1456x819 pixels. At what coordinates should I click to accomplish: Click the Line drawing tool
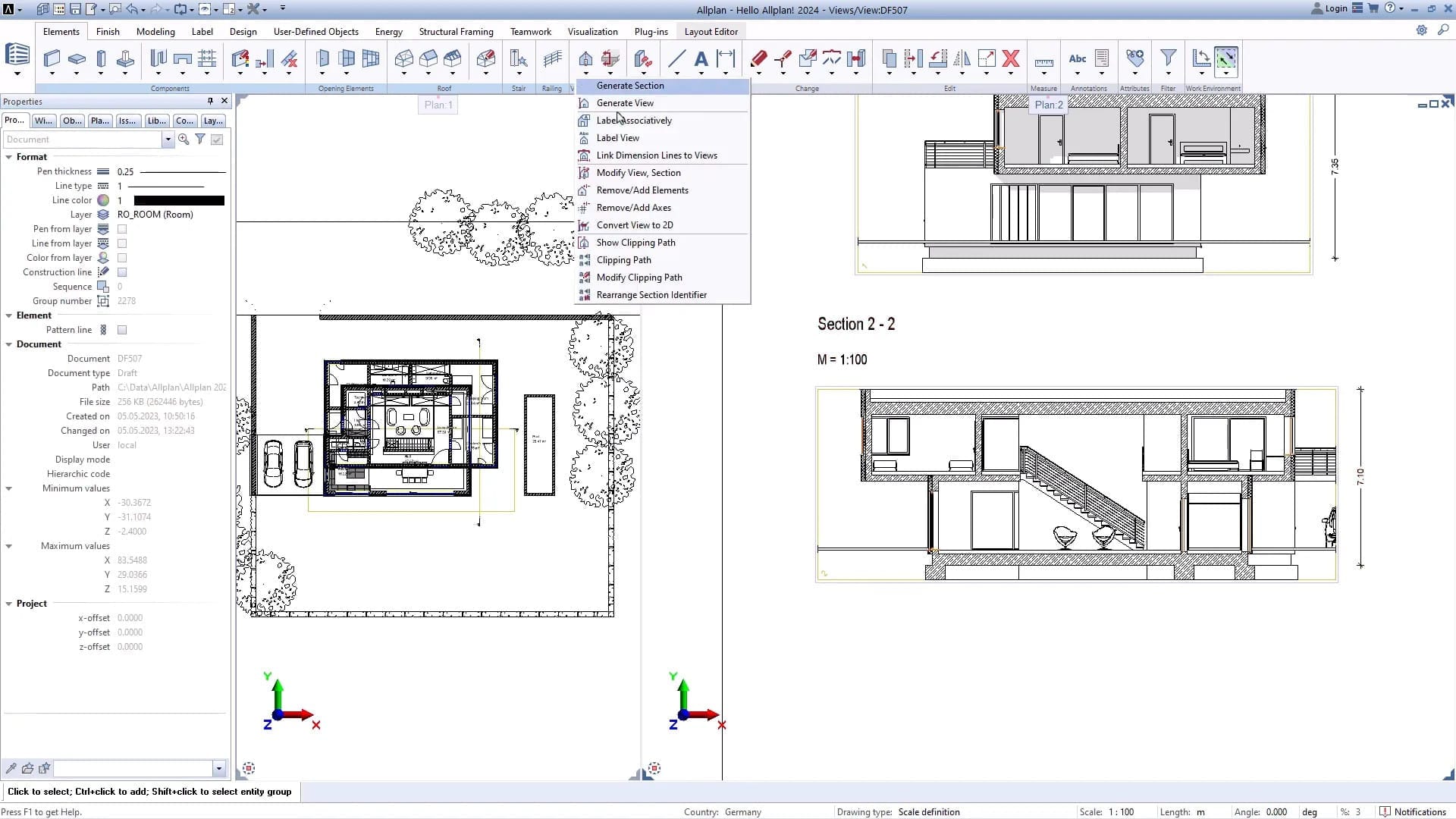point(676,58)
